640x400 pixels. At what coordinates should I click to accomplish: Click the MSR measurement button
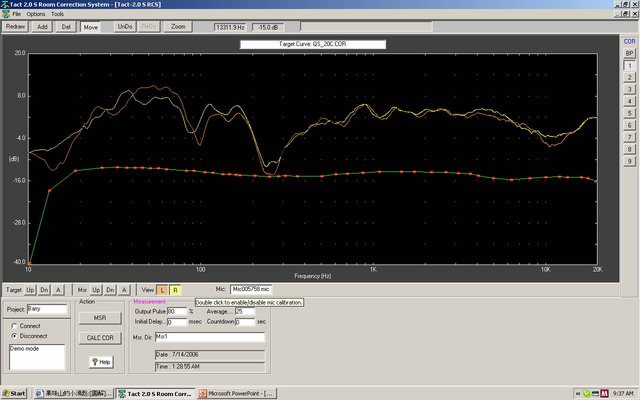pos(100,318)
